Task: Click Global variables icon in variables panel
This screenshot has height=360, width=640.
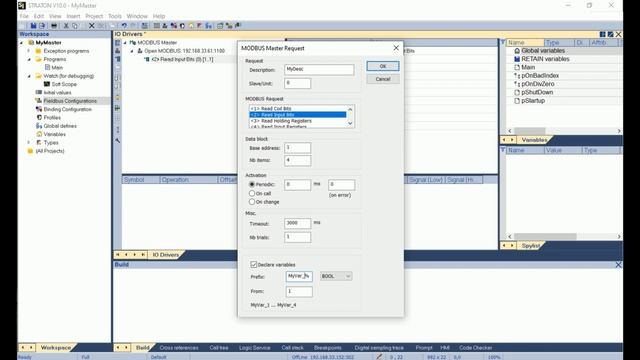Action: [x=517, y=51]
